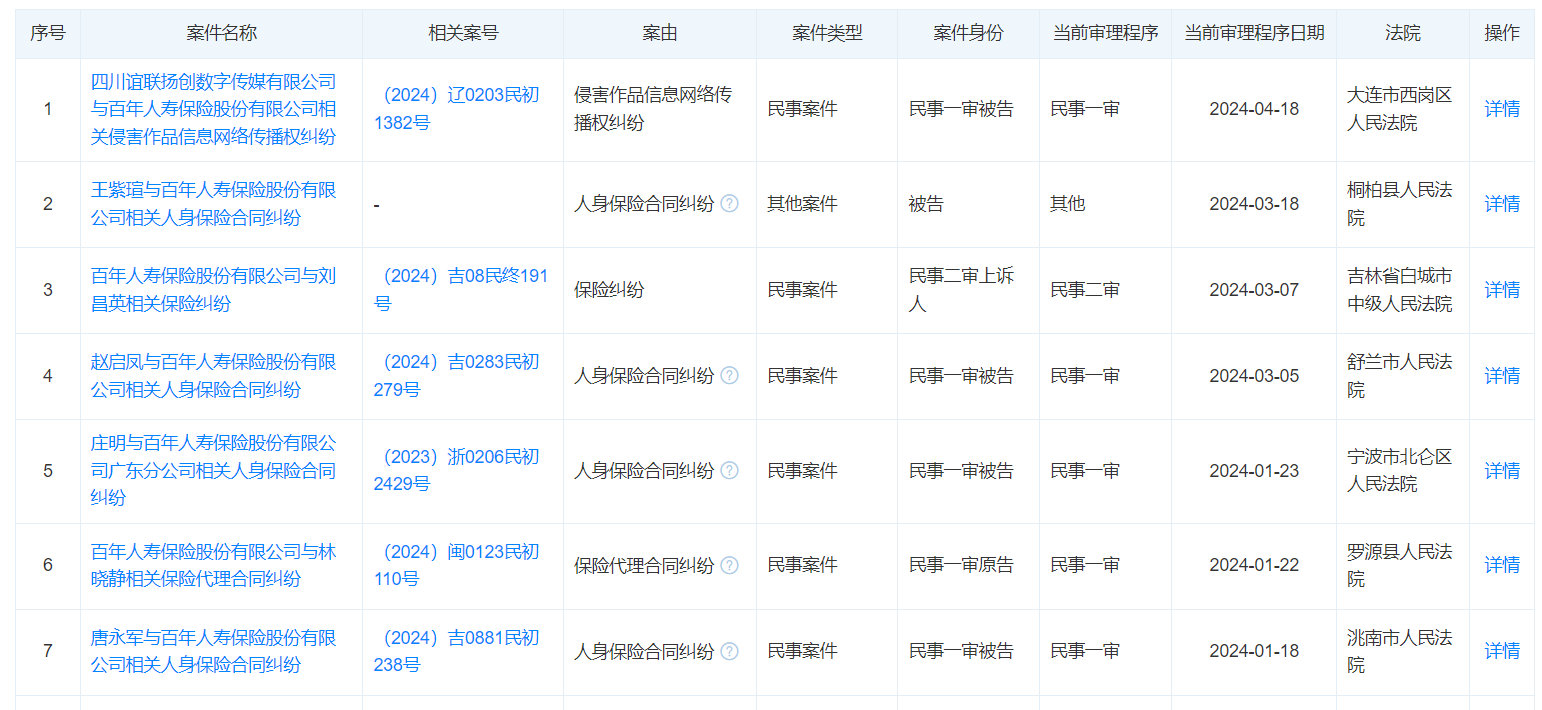Open case 庄明与百年人寿保险广东分公司 dispute
The image size is (1542, 710).
[x=214, y=470]
